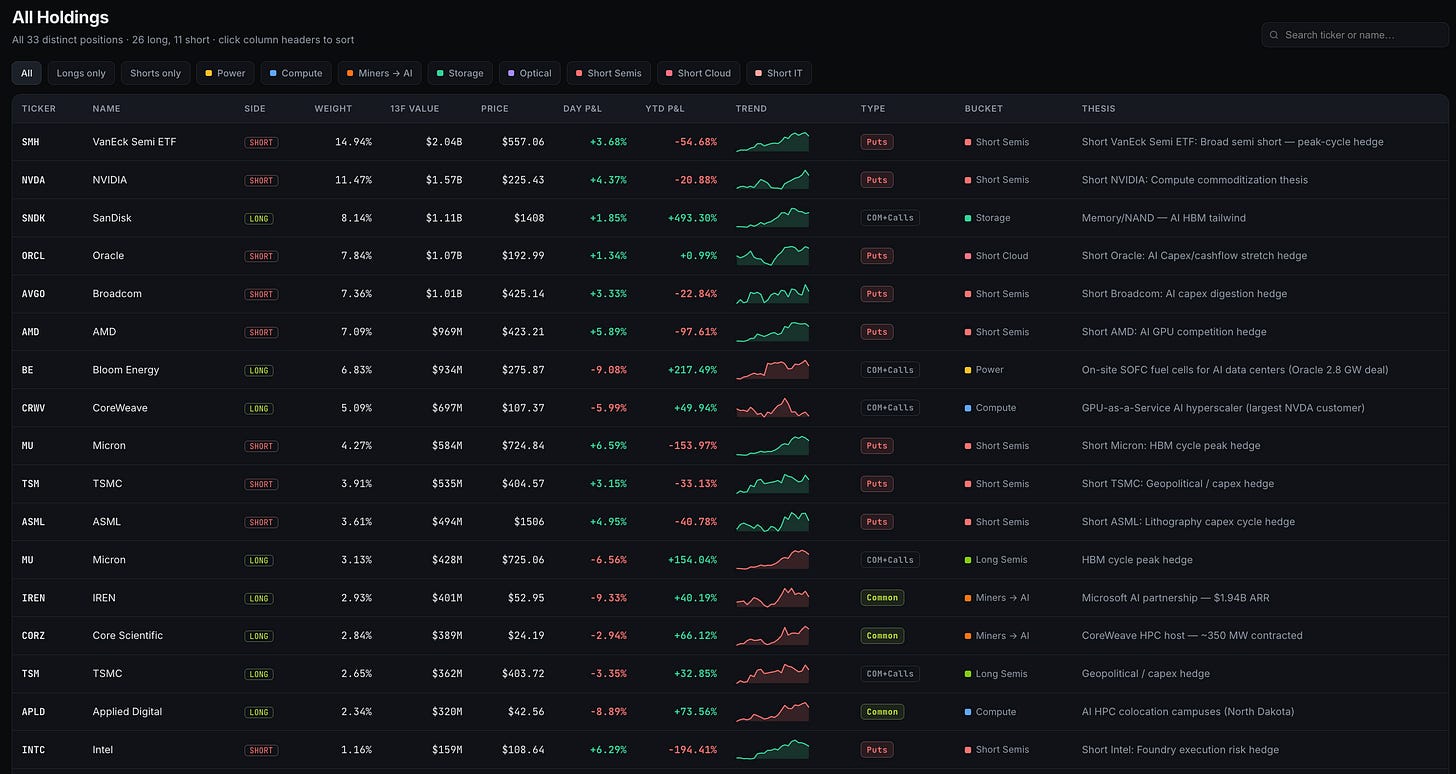Screen dimensions: 1456x774
Task: Sort by DAY P&L column header
Action: [x=584, y=108]
